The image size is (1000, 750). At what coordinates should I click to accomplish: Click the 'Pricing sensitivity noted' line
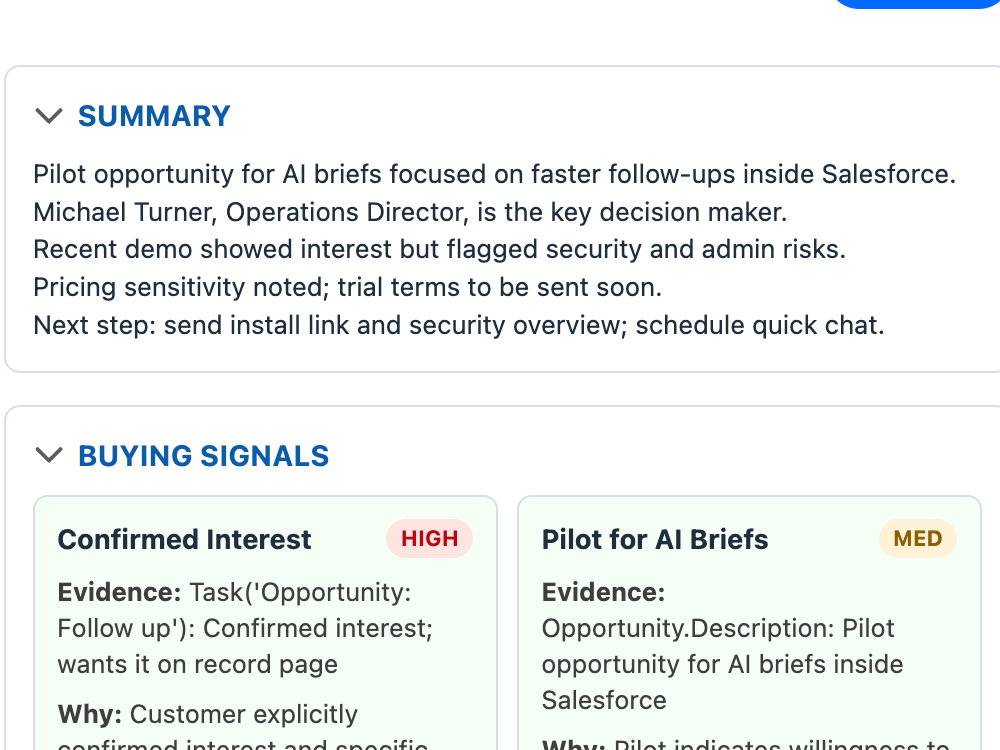click(348, 287)
